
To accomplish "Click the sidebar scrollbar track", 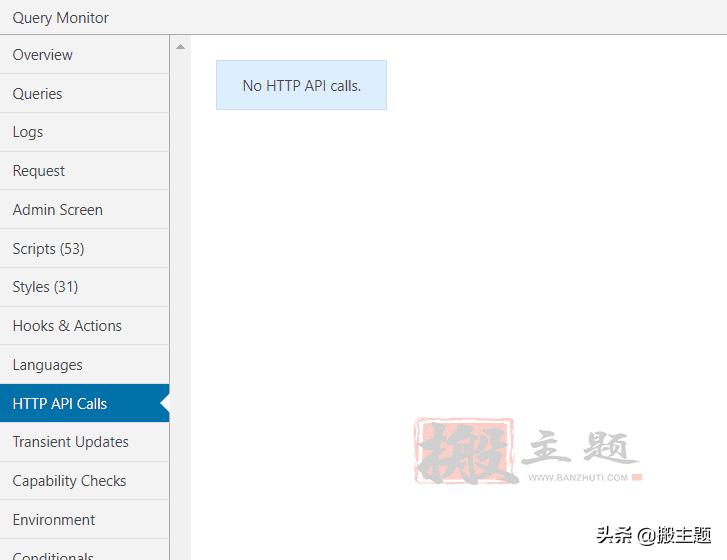I will point(180,300).
